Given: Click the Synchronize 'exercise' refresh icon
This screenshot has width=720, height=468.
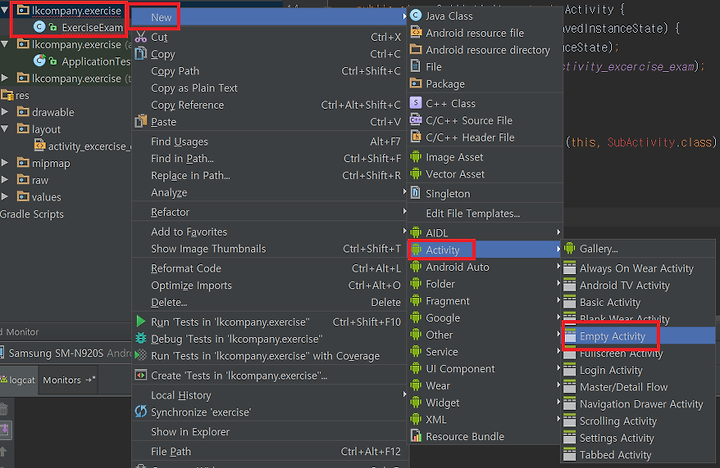Looking at the screenshot, I should pos(141,412).
